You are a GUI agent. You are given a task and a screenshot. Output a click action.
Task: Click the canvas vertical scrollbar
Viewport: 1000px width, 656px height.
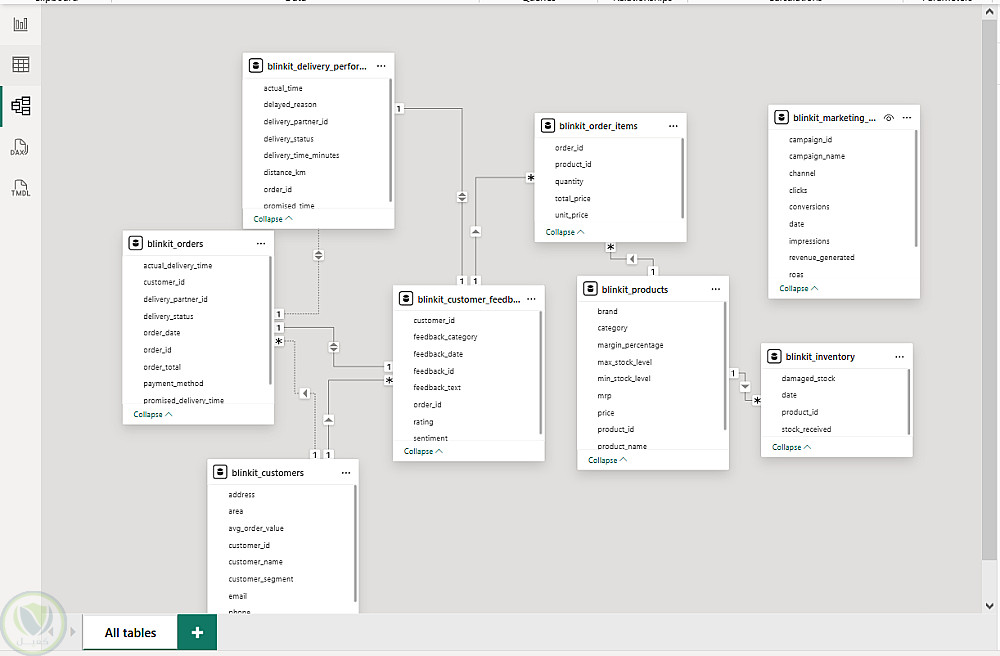point(990,300)
